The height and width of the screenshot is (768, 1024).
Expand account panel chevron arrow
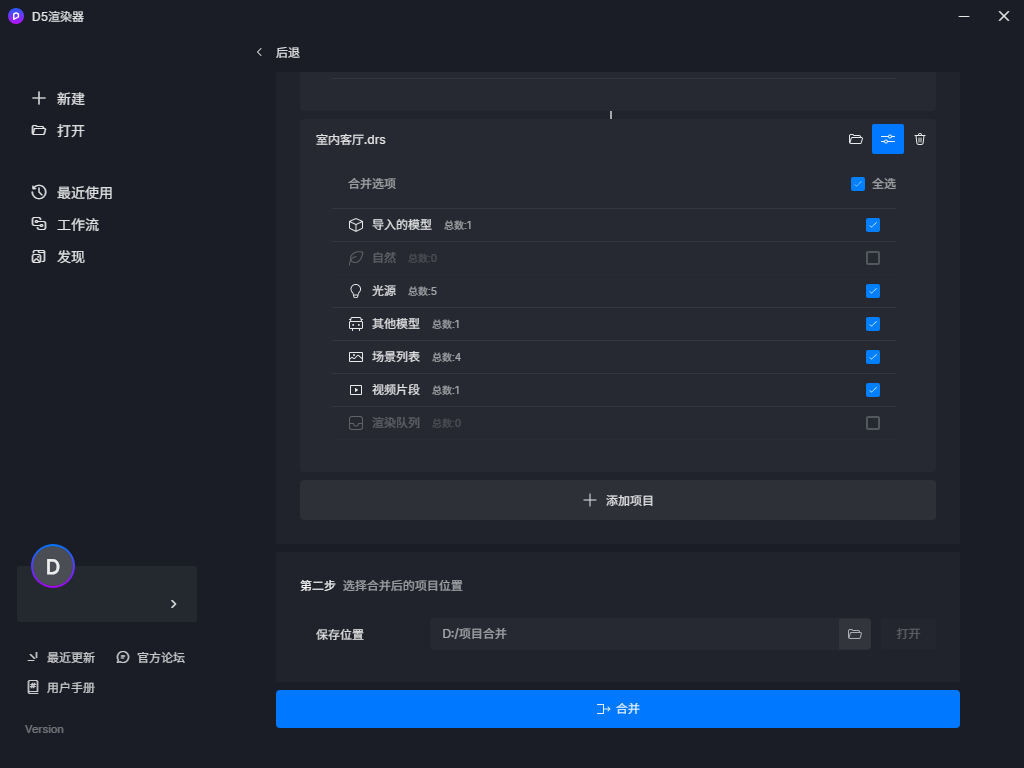pos(173,604)
